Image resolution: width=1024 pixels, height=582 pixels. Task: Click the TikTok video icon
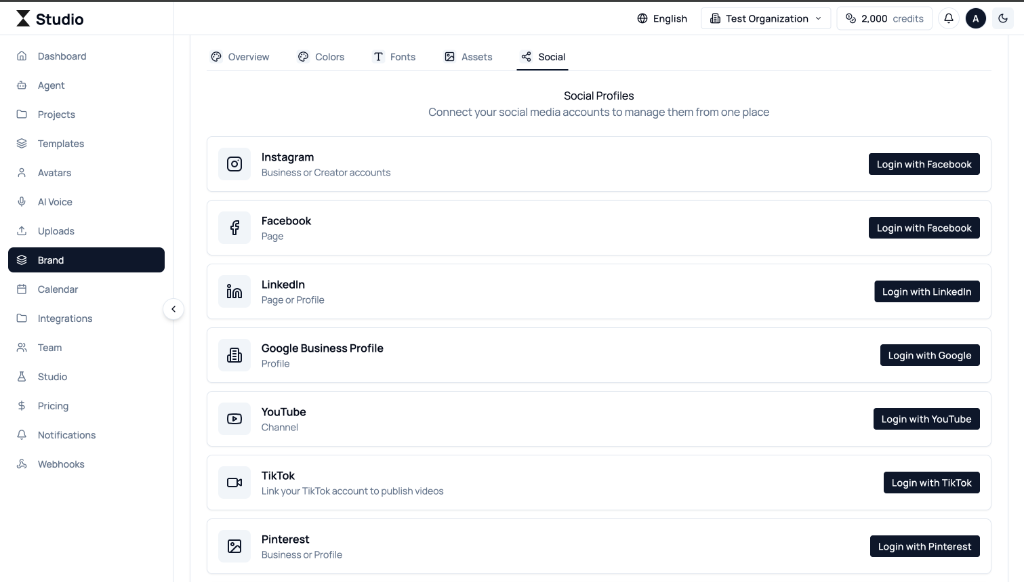234,482
